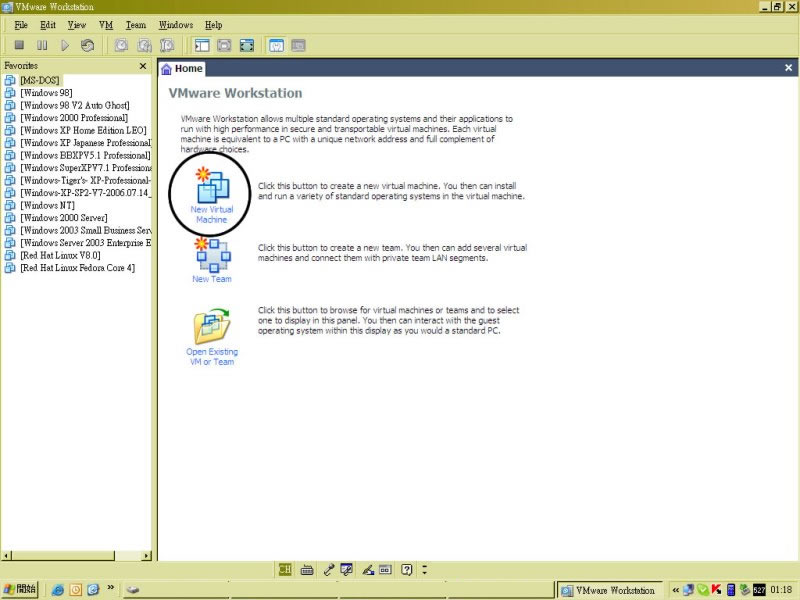Click the handwriting pad icon on language bar

point(346,570)
